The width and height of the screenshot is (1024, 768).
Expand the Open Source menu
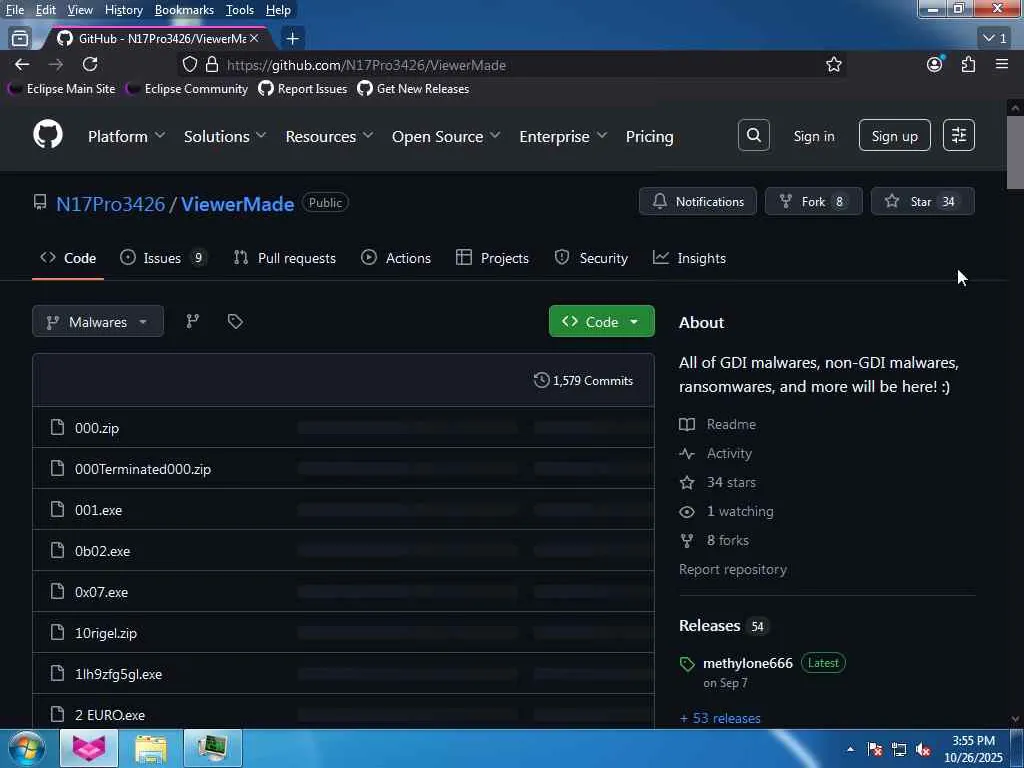coord(446,136)
